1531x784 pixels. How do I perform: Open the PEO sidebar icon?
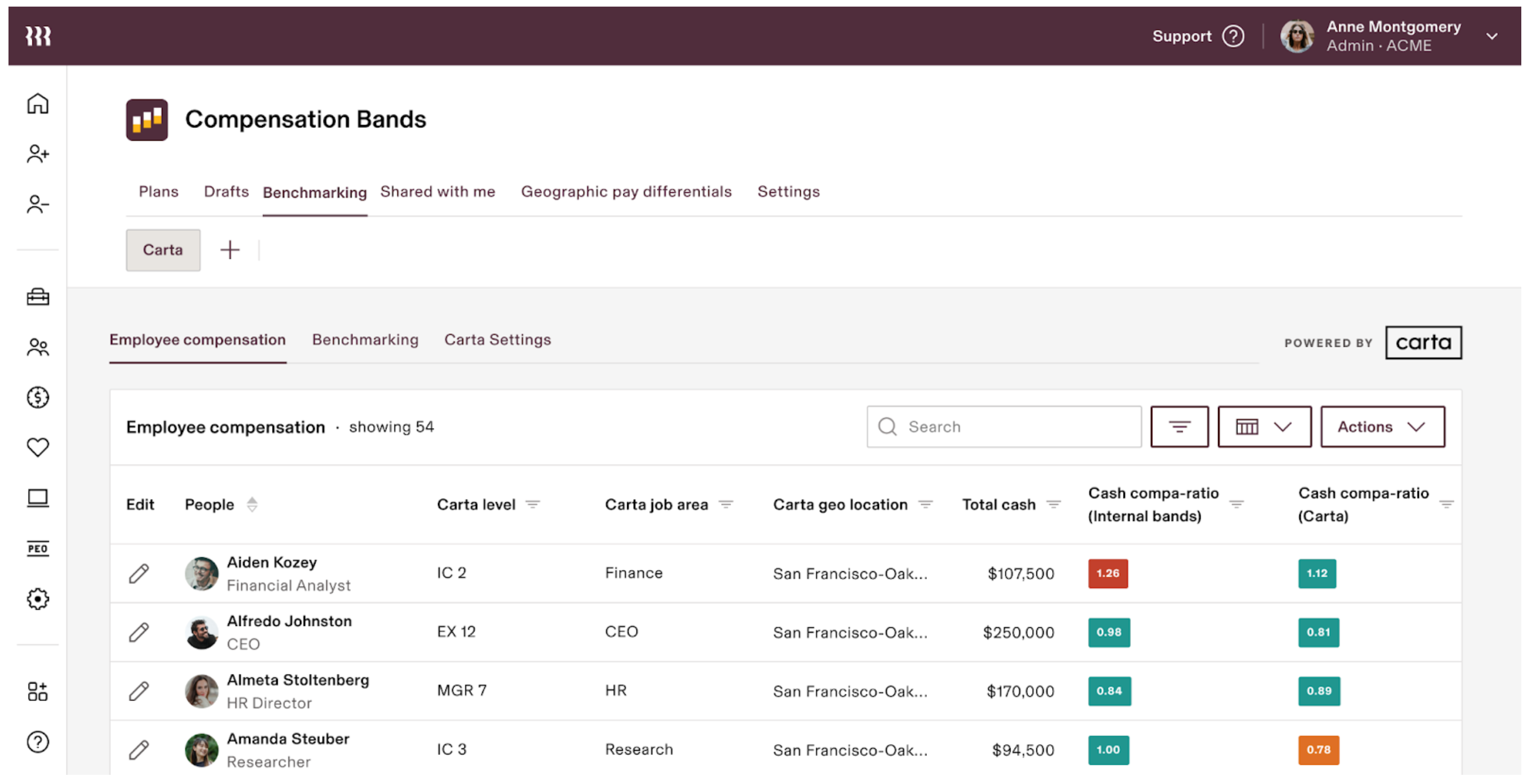click(38, 548)
